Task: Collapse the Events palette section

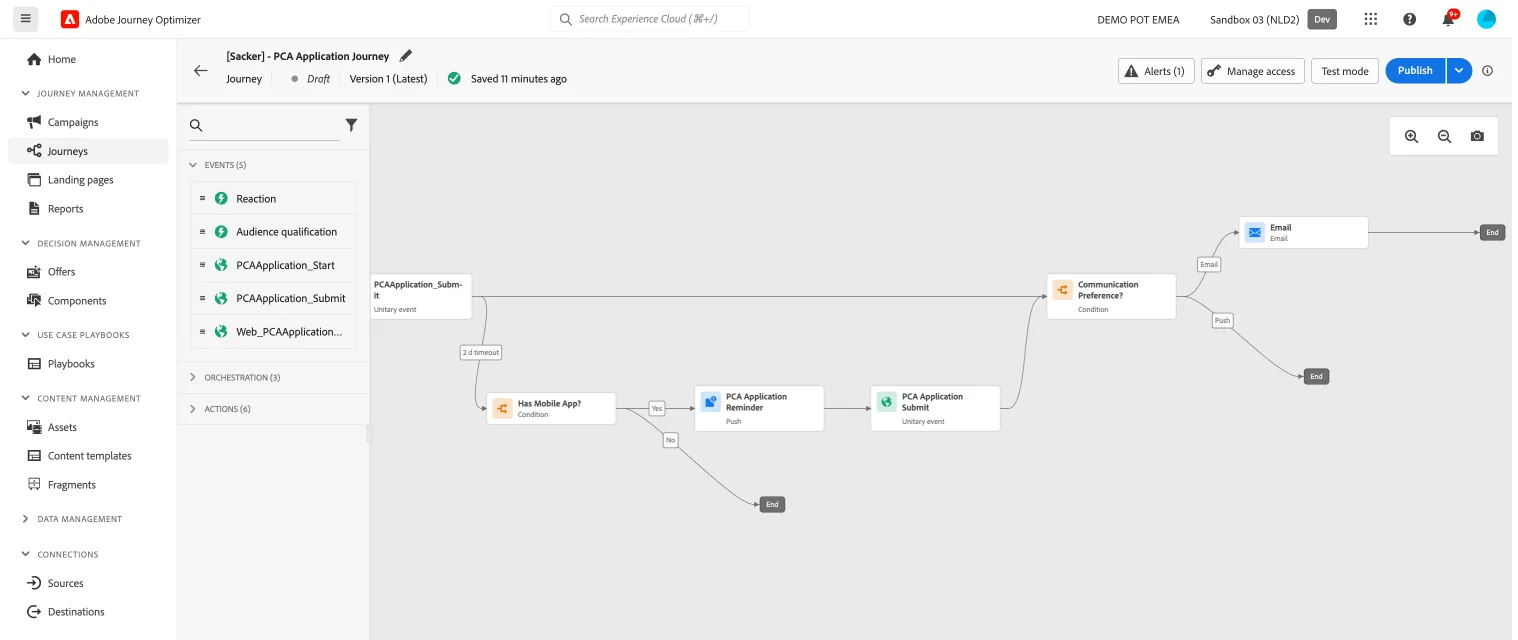Action: tap(193, 165)
